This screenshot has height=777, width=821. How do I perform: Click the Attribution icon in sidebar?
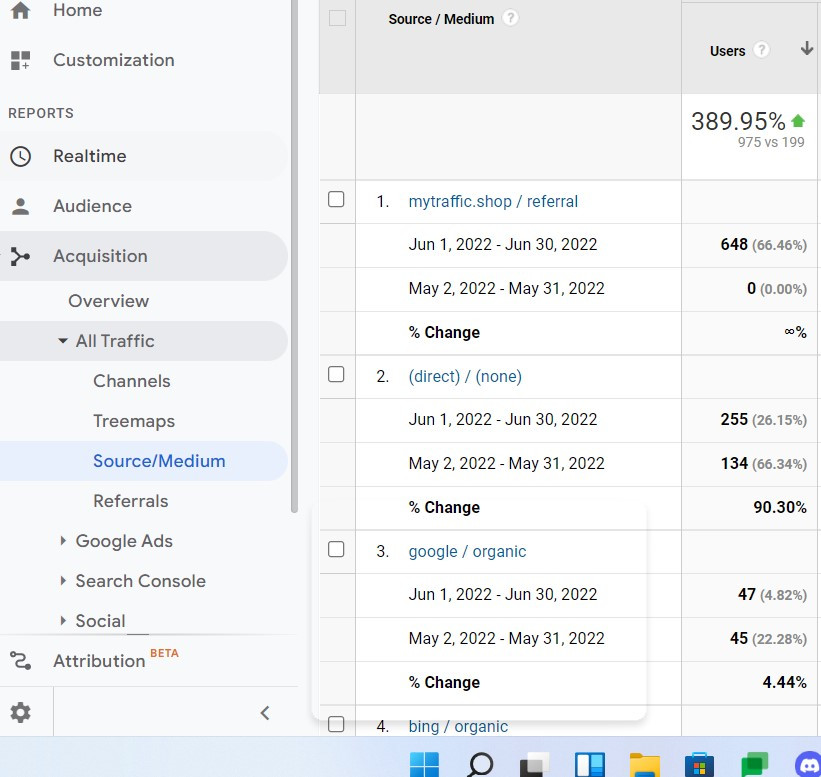[20, 660]
